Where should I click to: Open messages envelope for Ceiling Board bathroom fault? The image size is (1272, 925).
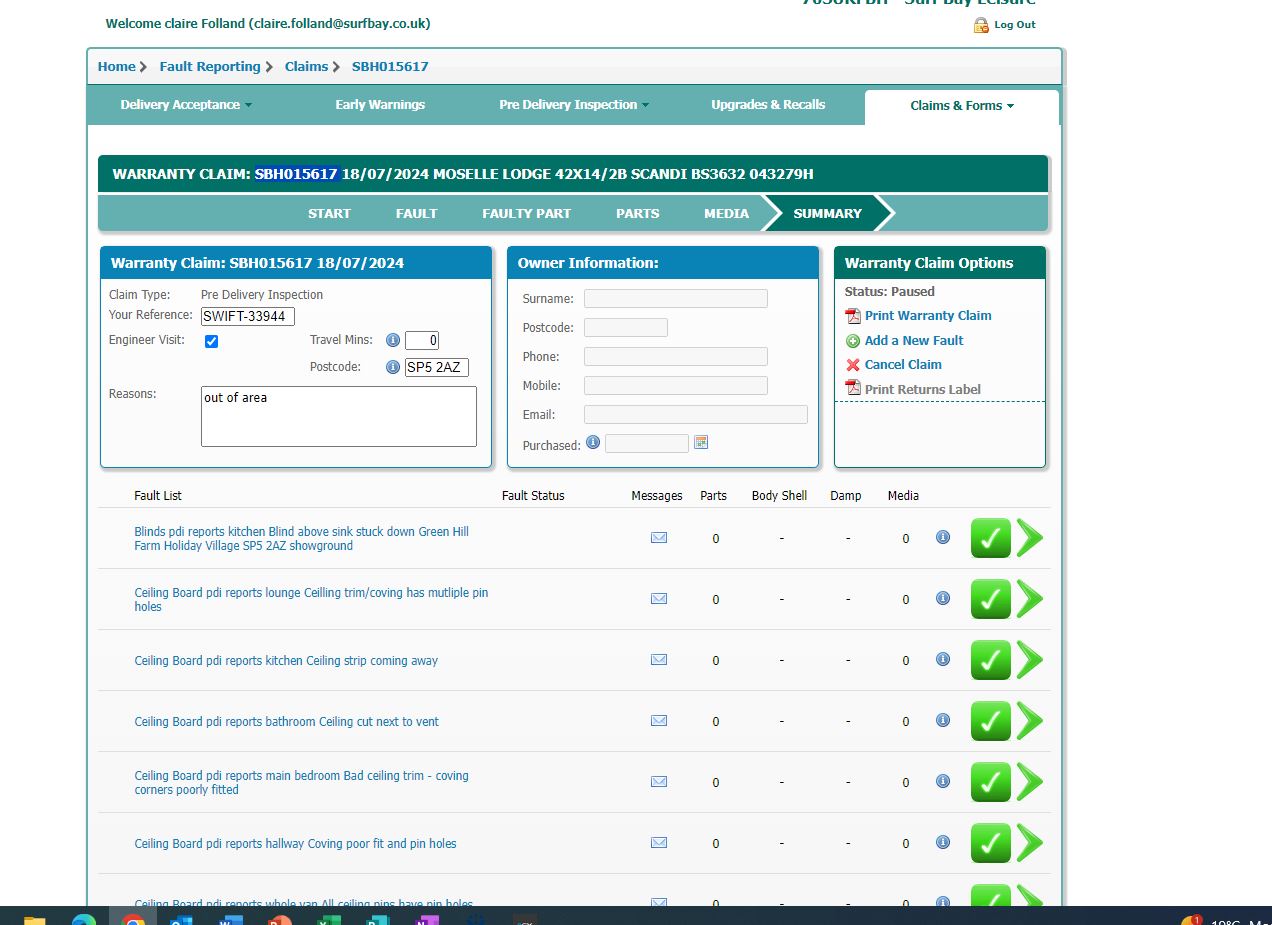659,720
